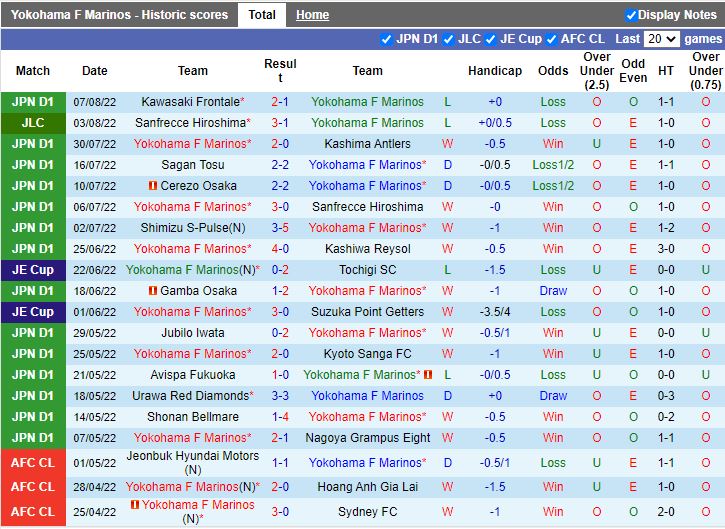725x529 pixels.
Task: Open the Urawa Red Diamonds team page
Action: [x=190, y=396]
